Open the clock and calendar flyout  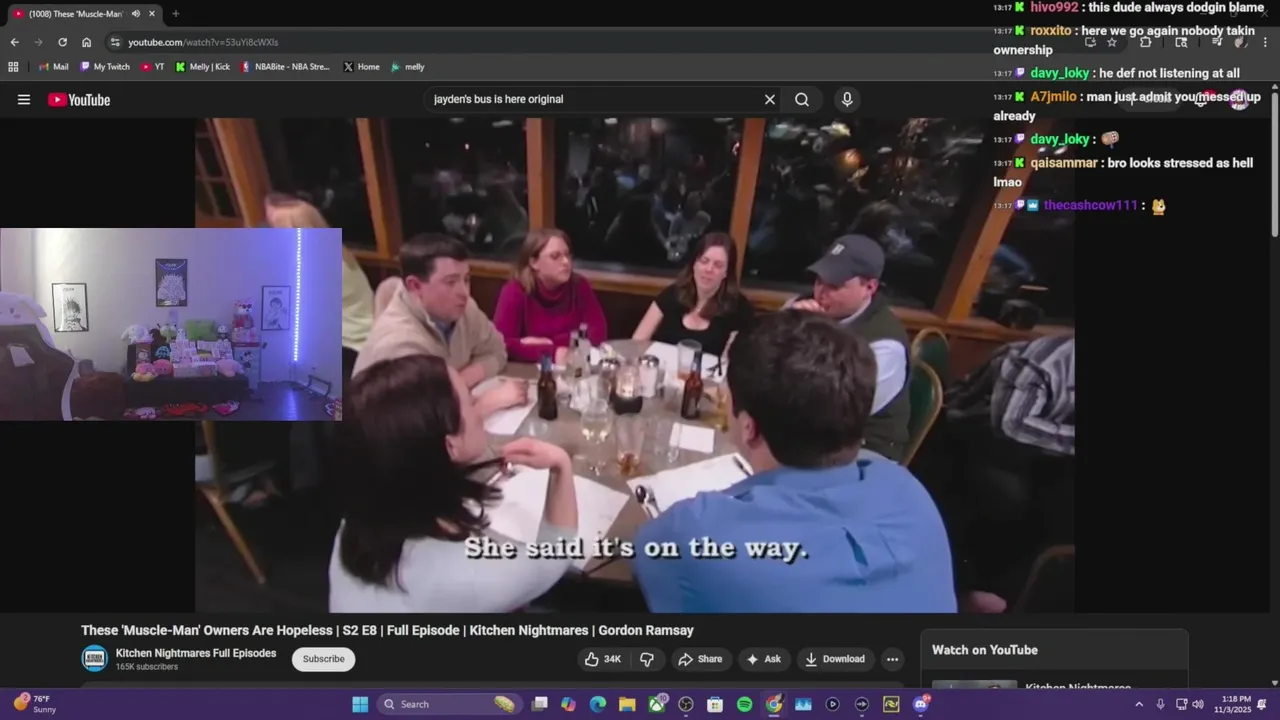pos(1232,704)
